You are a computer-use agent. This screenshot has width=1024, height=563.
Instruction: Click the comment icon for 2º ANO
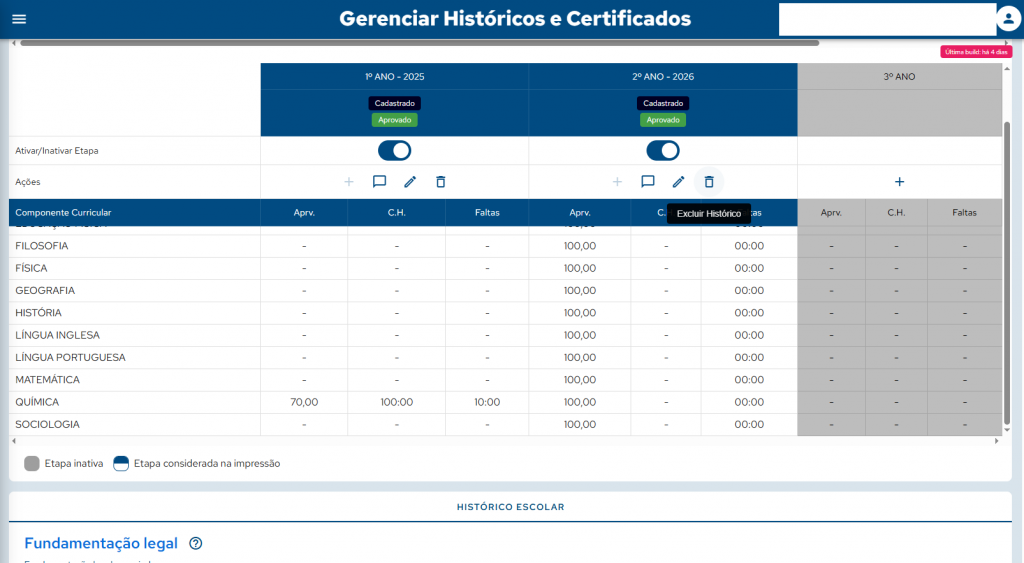[x=648, y=182]
